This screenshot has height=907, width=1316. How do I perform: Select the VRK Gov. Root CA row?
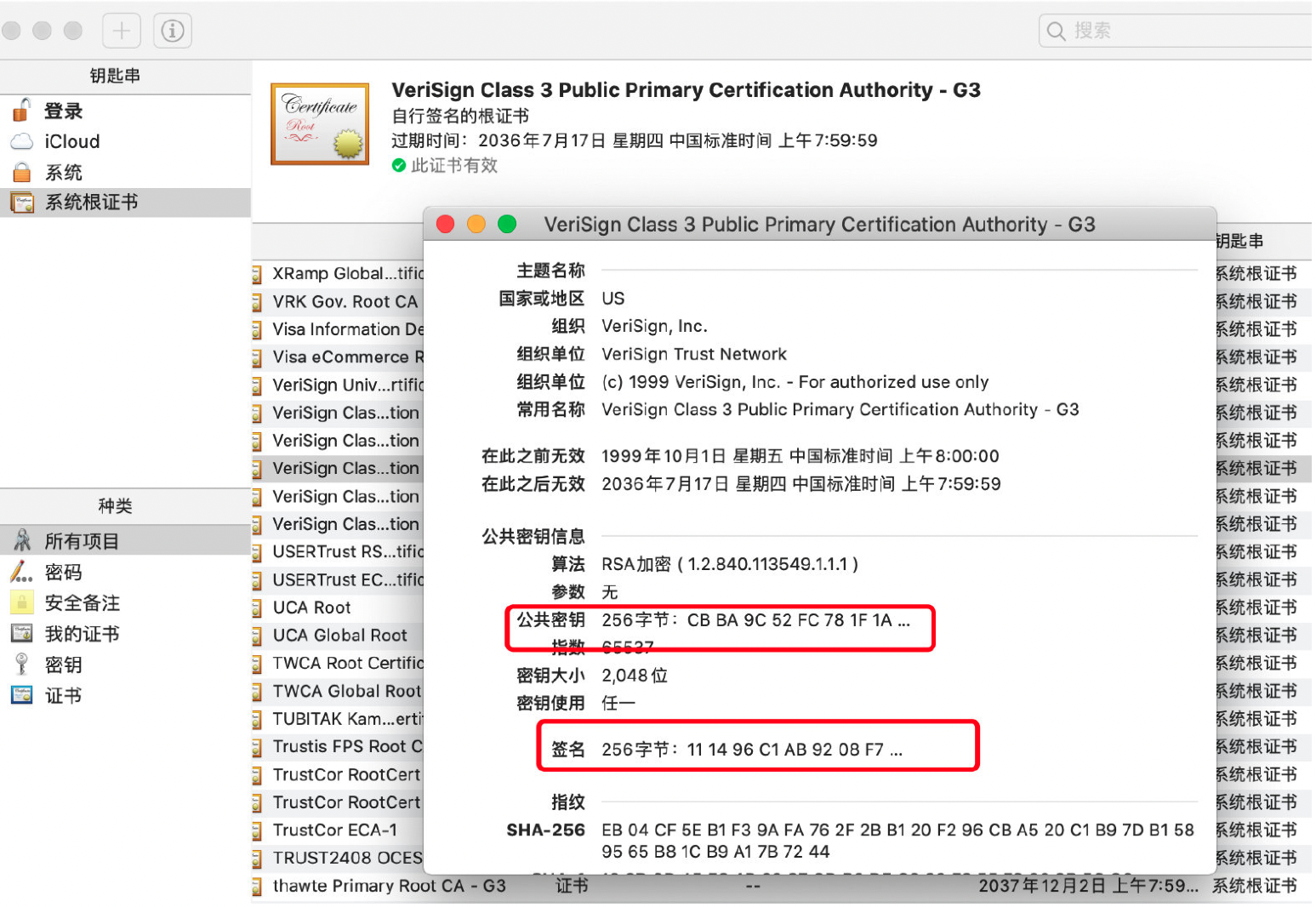point(338,302)
